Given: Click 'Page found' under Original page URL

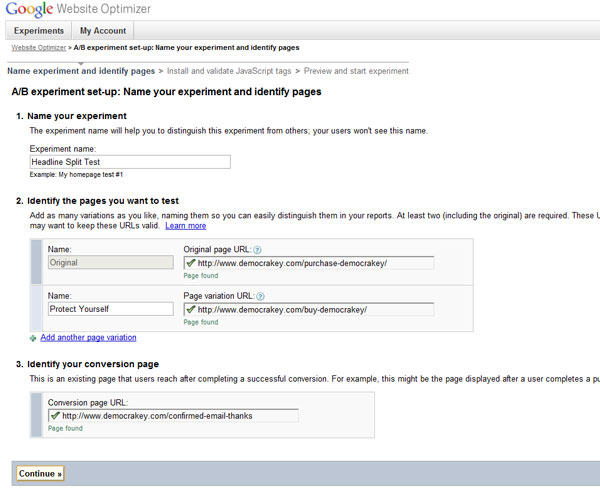Looking at the screenshot, I should click(x=201, y=275).
